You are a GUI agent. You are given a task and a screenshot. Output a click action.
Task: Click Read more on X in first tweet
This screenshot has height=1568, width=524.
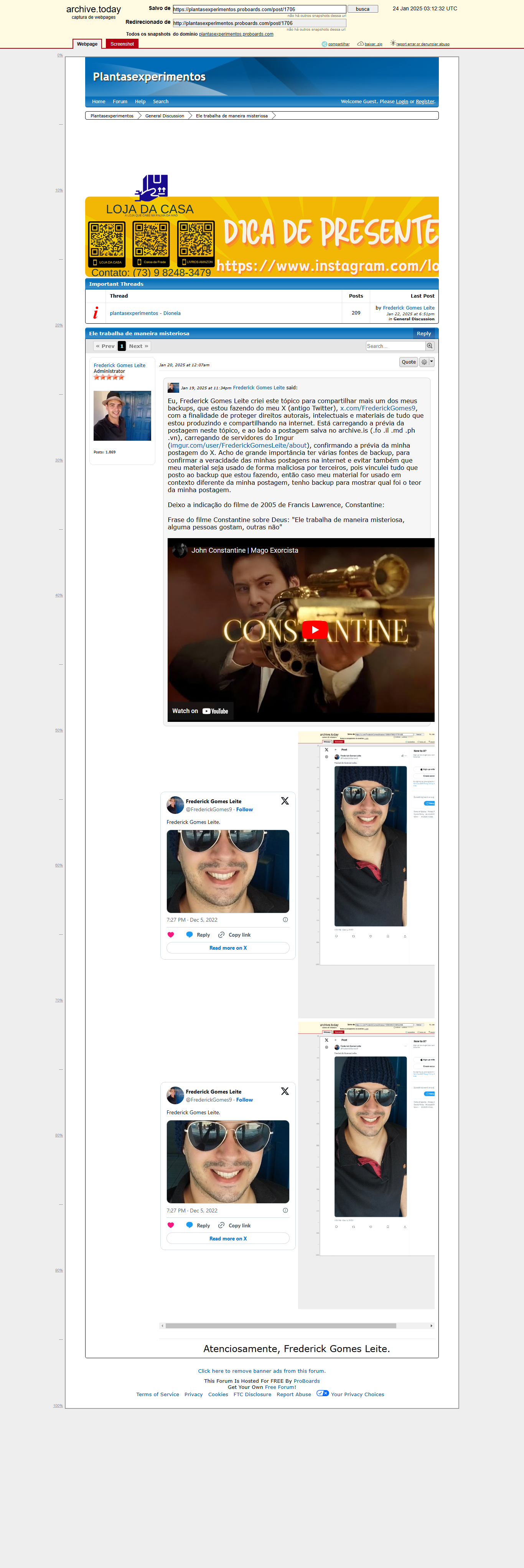point(228,948)
